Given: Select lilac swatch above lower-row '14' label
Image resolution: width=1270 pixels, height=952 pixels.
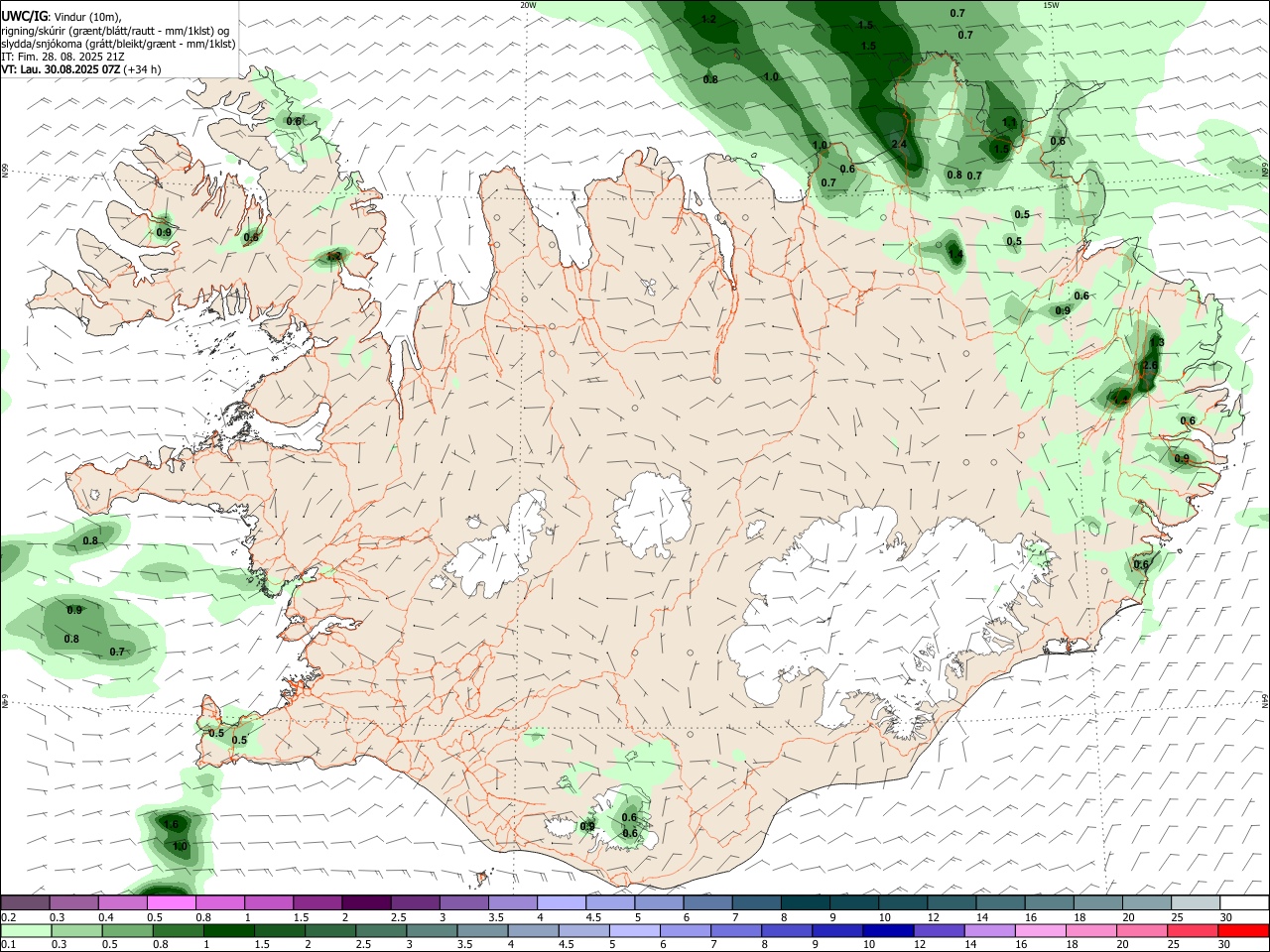Looking at the screenshot, I should (989, 931).
